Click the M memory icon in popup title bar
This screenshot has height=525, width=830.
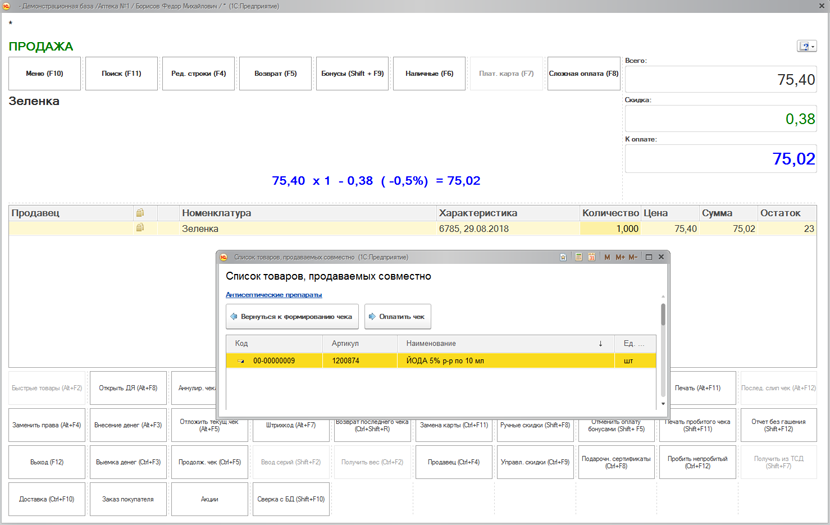point(607,257)
